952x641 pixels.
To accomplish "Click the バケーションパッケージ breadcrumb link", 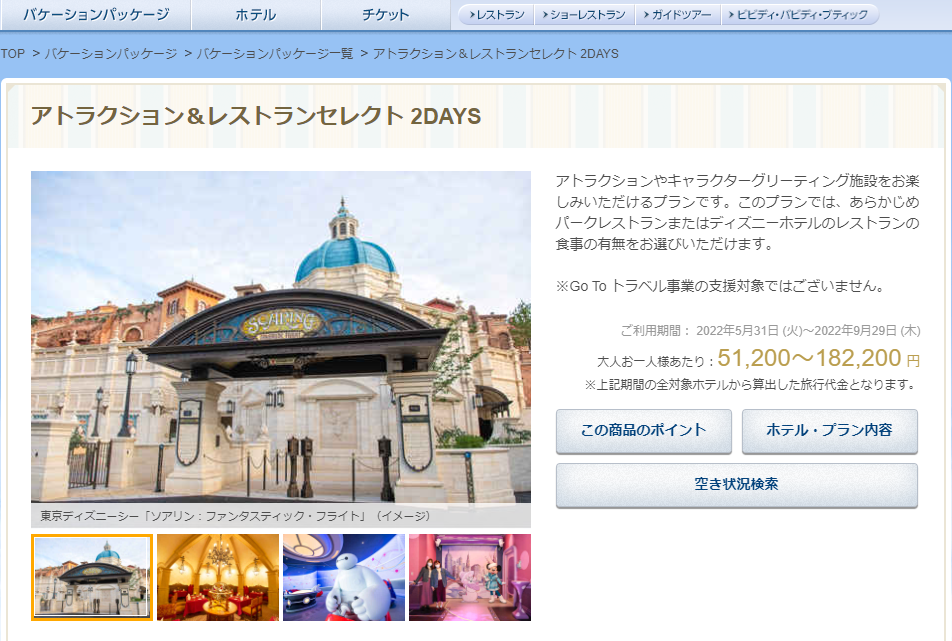I will [x=111, y=53].
